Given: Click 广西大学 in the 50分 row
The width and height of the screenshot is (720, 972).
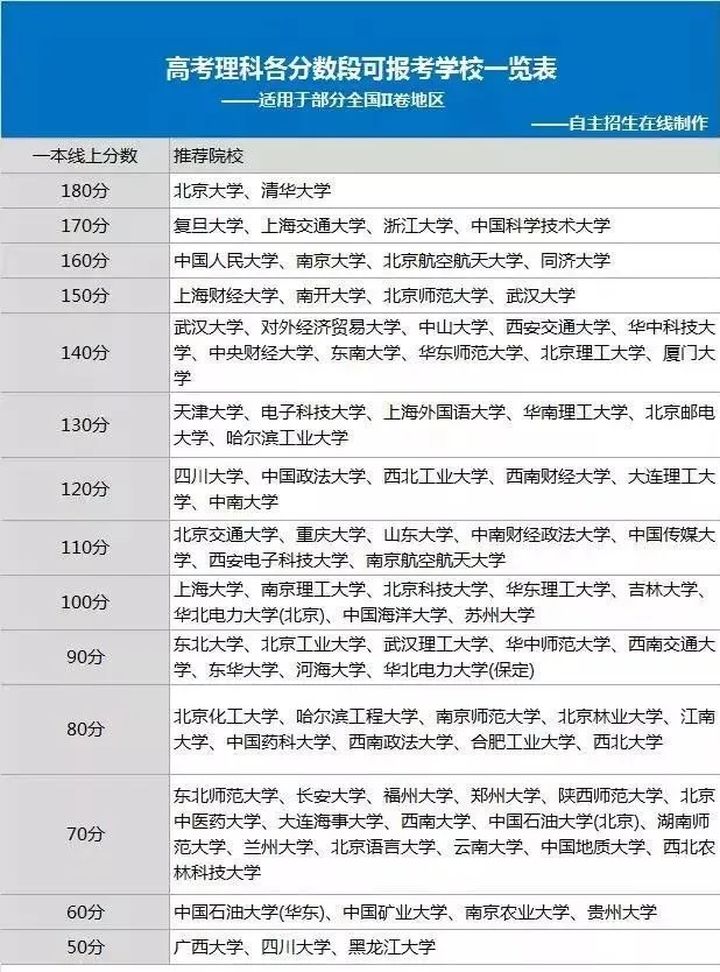Looking at the screenshot, I should tap(208, 947).
